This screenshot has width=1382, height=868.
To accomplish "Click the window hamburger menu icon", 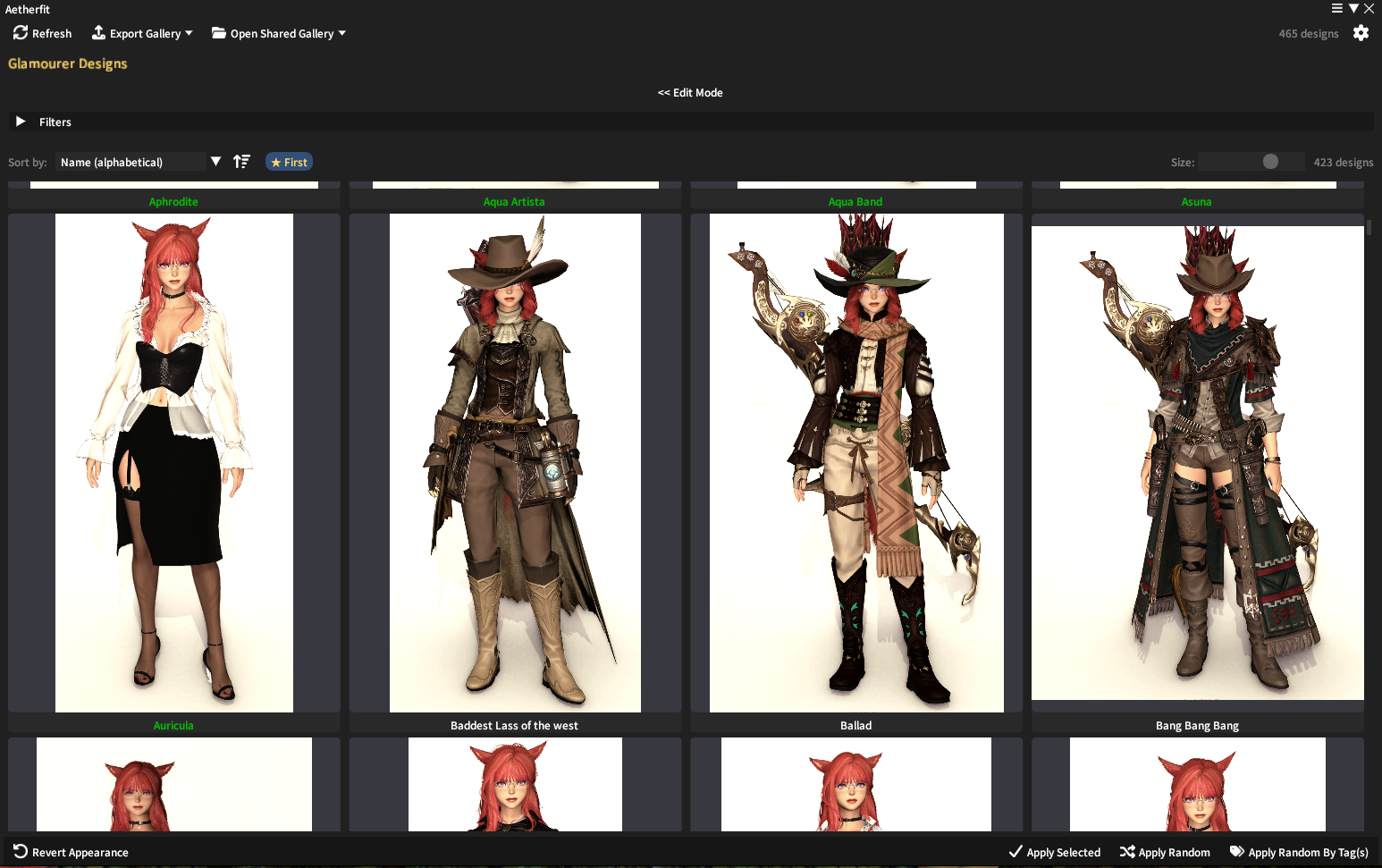I will coord(1337,8).
